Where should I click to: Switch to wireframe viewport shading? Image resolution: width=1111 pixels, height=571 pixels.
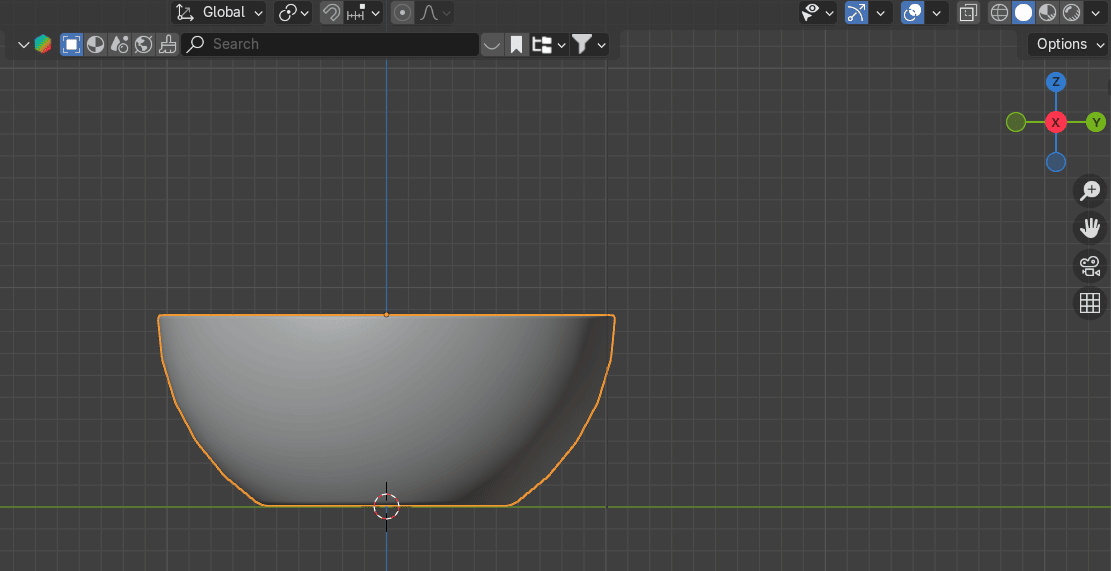[999, 13]
